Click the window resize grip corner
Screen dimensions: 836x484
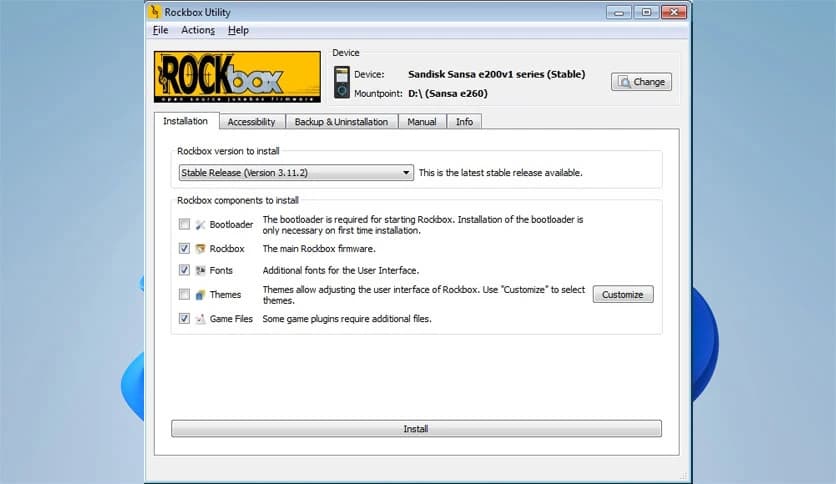tap(683, 475)
